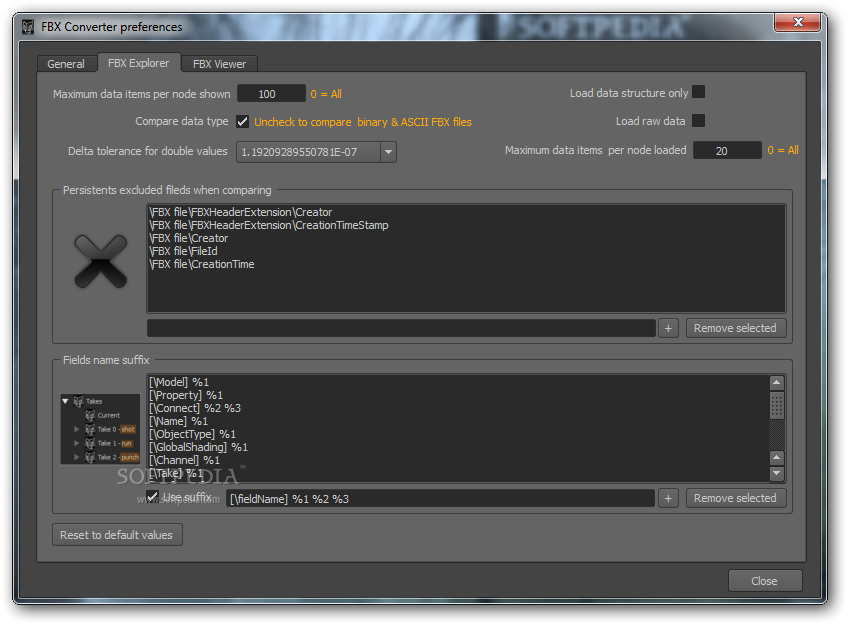Click the Delta tolerance value field
The height and width of the screenshot is (625, 848).
(x=308, y=152)
